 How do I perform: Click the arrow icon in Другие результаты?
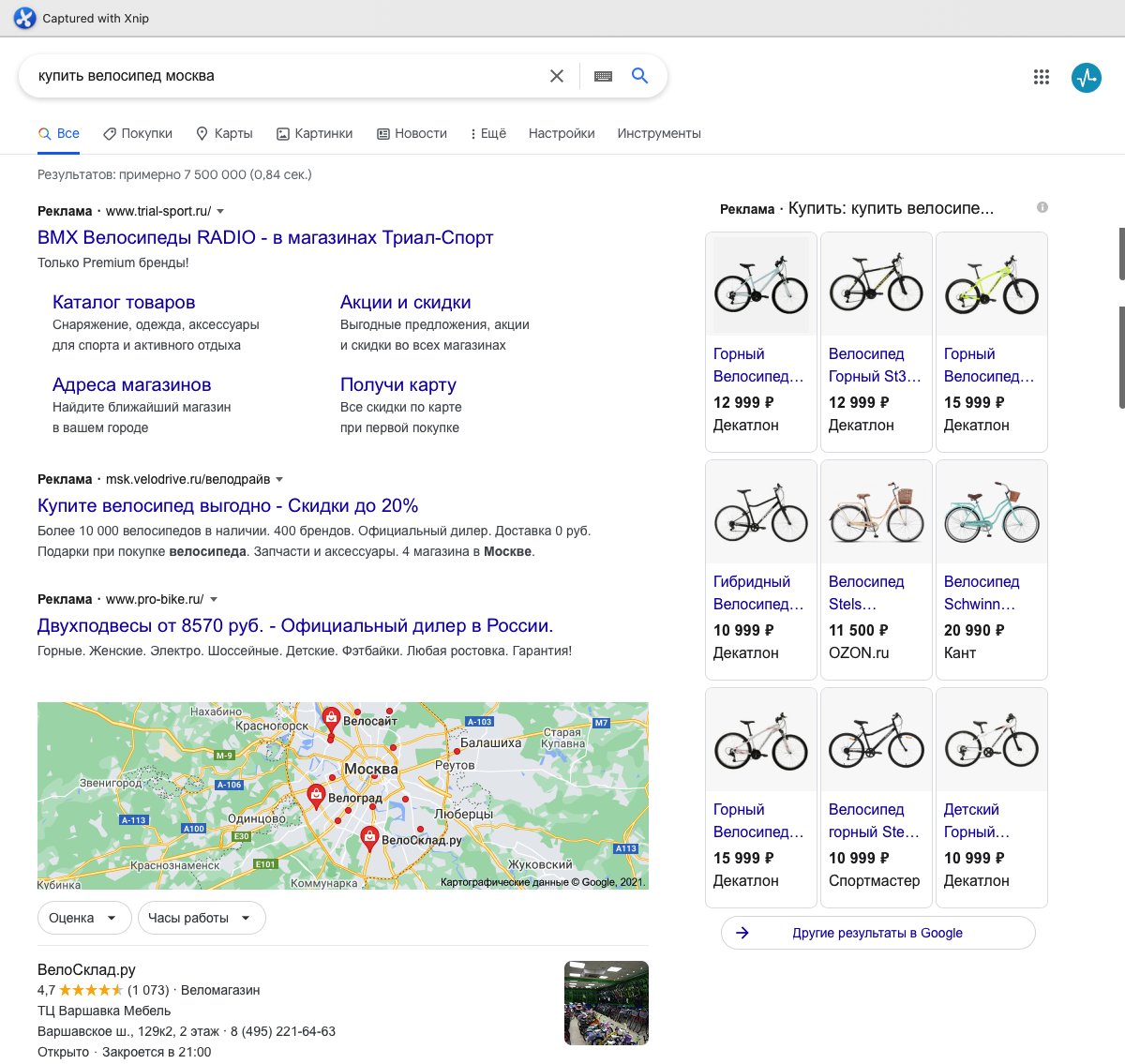tap(742, 933)
